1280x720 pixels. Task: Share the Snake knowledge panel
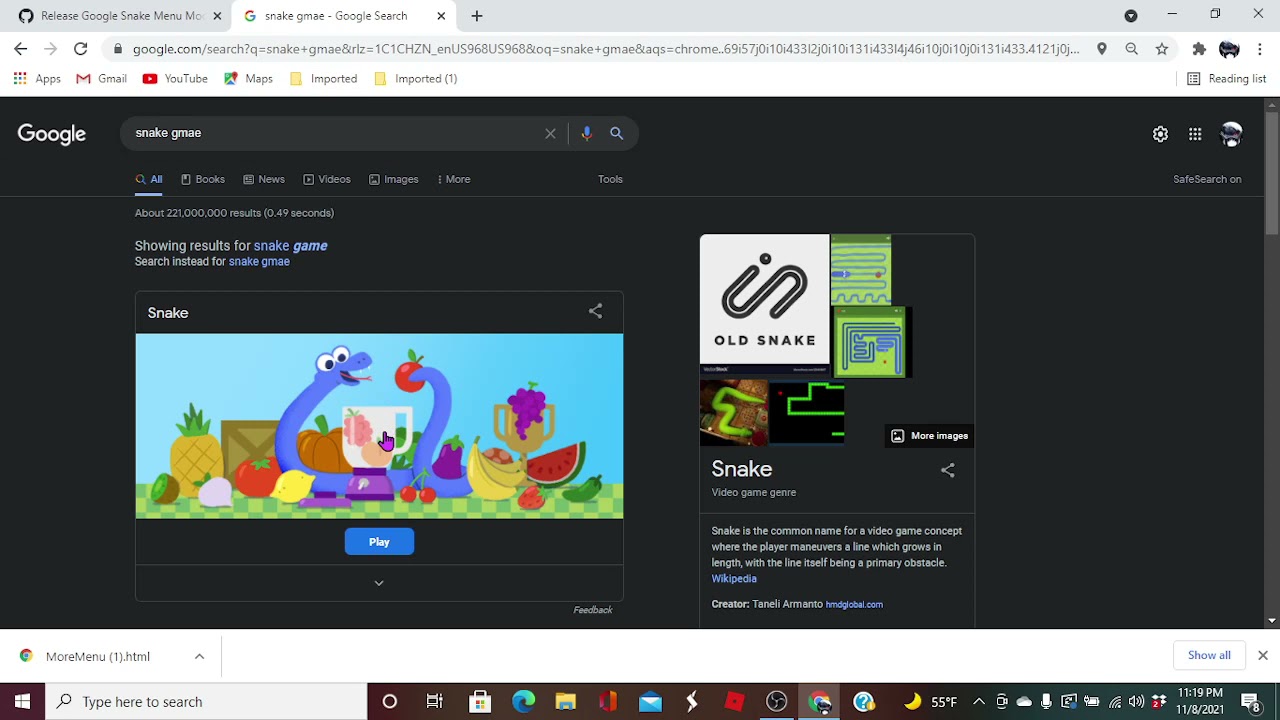947,470
